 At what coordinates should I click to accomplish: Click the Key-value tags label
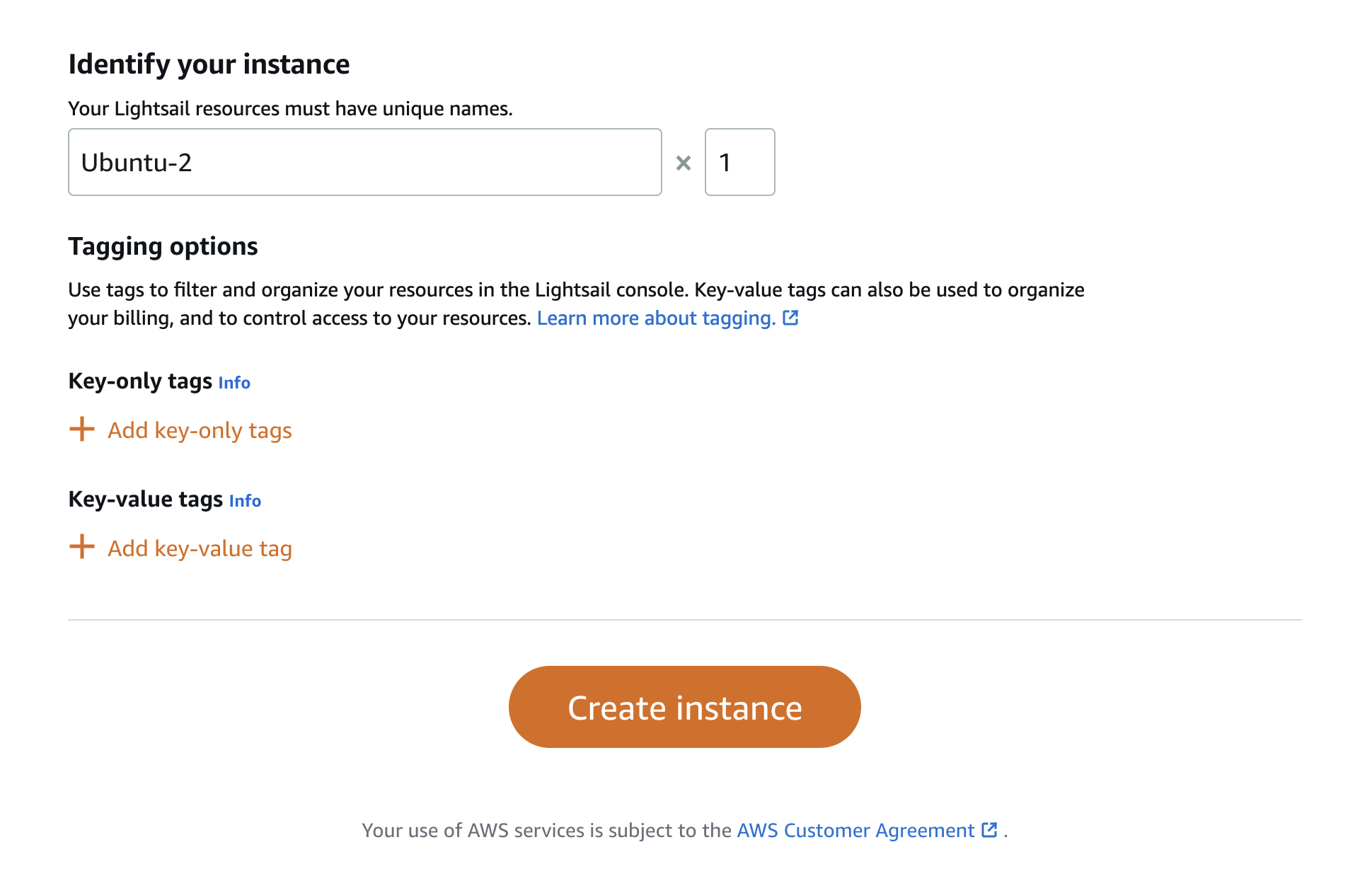coord(145,499)
